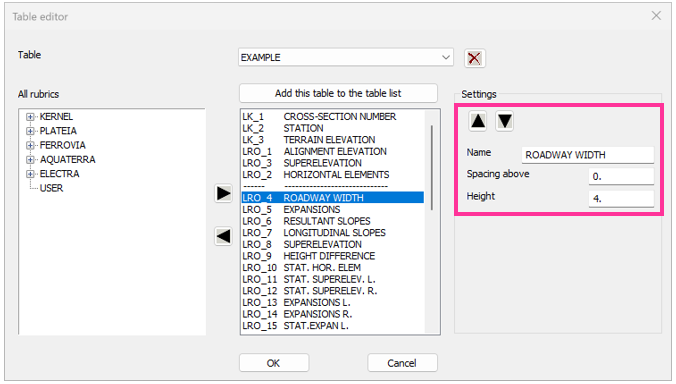Select the FERROVIA label in tree

coord(63,145)
